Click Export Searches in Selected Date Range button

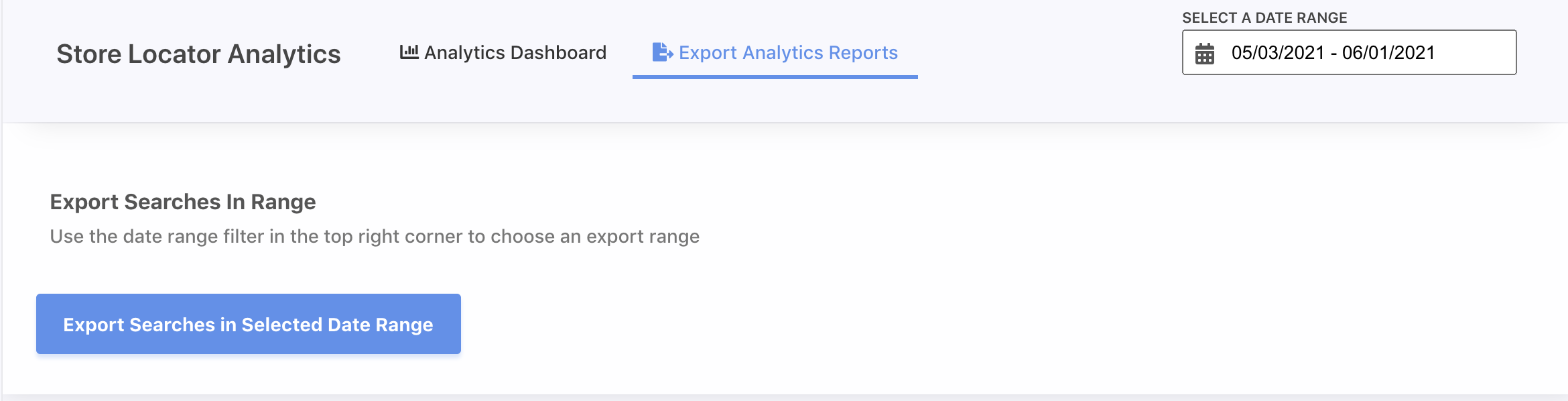[249, 324]
